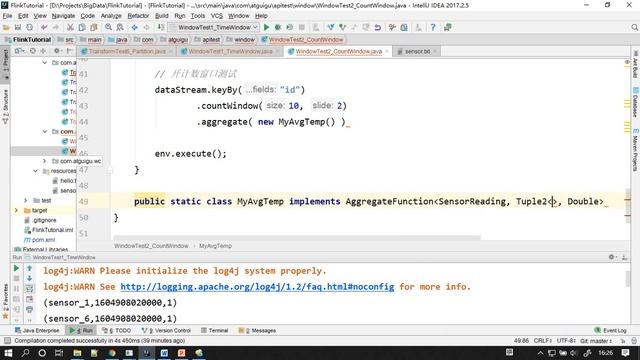Open the VCS menu

point(217,16)
